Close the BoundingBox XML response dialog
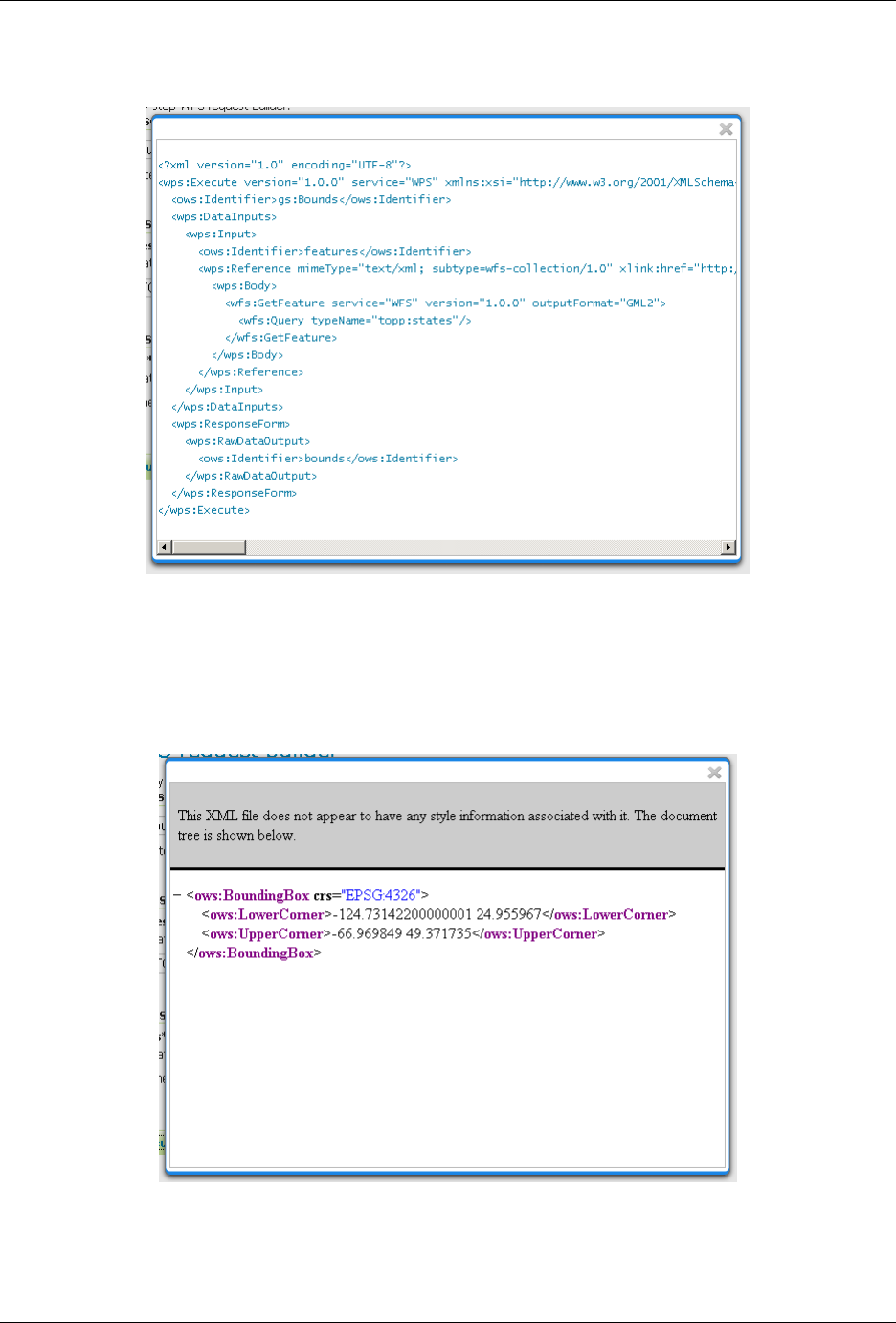The width and height of the screenshot is (896, 1323). 714,773
